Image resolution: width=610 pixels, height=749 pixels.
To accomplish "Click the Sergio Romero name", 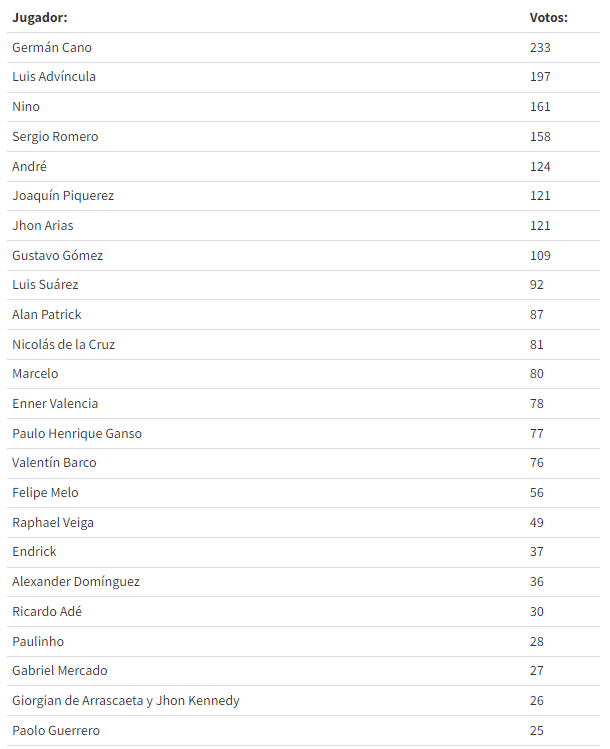I will pyautogui.click(x=55, y=137).
